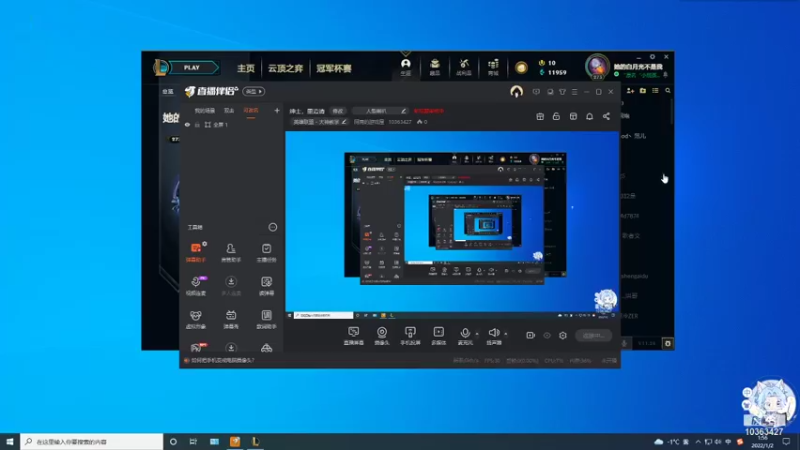The height and width of the screenshot is (450, 800).
Task: Open the record video icon near settings
Action: [x=531, y=335]
